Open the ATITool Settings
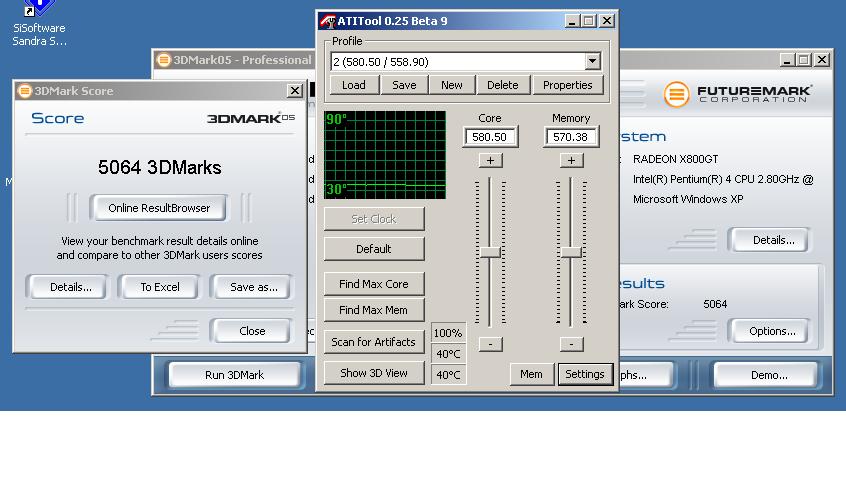This screenshot has width=846, height=480. pos(585,374)
